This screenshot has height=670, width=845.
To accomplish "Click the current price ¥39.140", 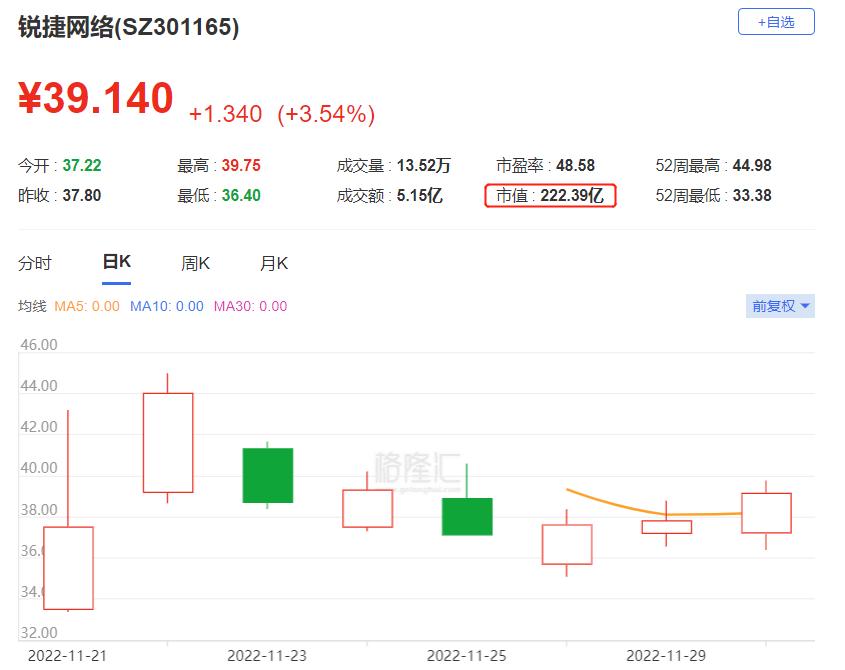I will click(95, 98).
